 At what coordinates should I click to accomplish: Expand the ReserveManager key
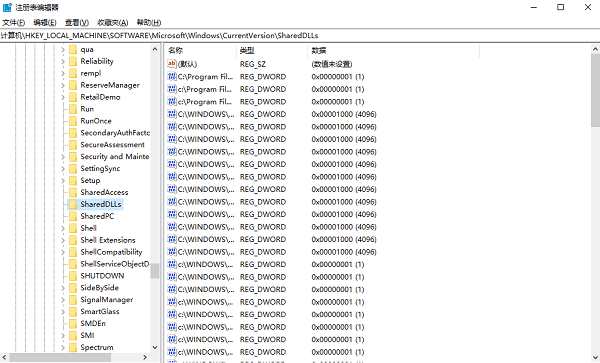(x=63, y=85)
